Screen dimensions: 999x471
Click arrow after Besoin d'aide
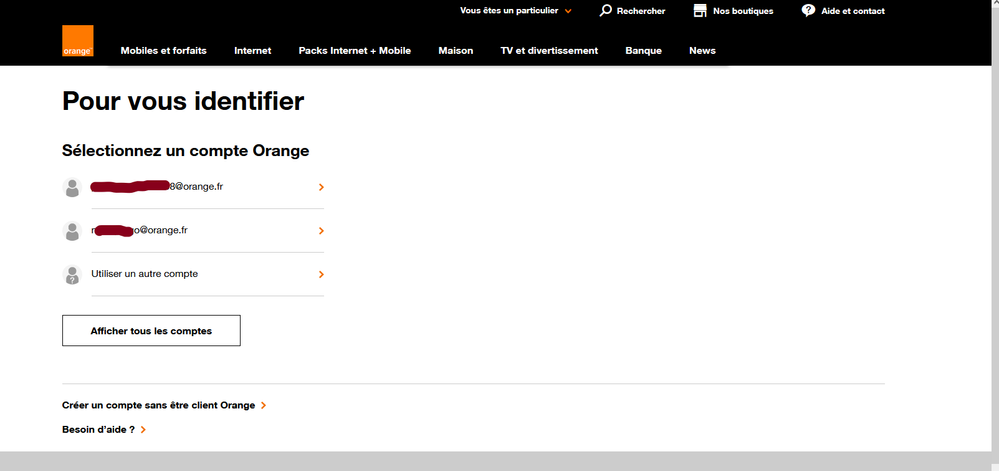click(x=143, y=430)
